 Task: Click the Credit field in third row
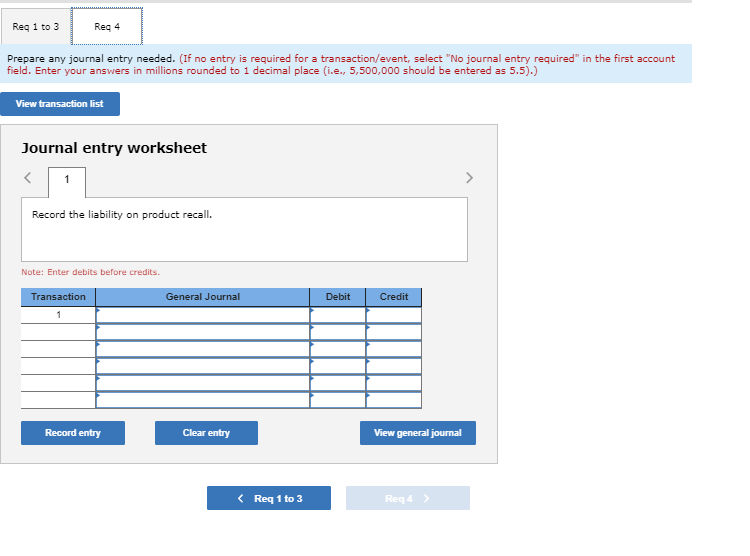pos(394,349)
